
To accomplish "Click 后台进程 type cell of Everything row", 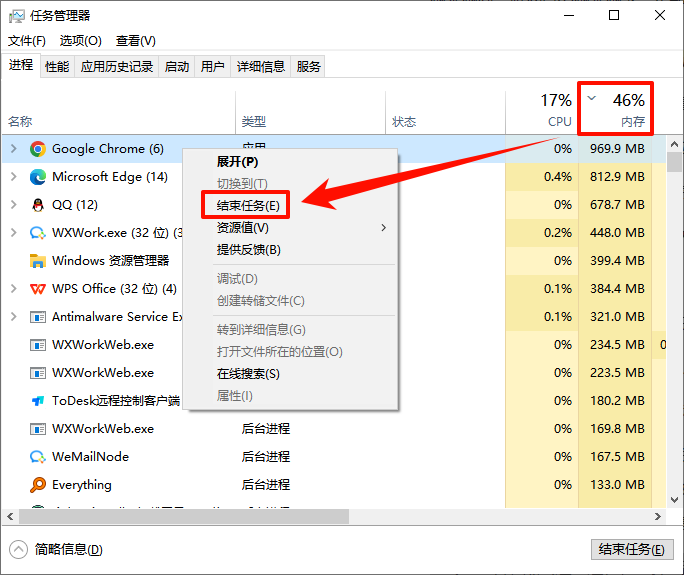I will tap(266, 485).
